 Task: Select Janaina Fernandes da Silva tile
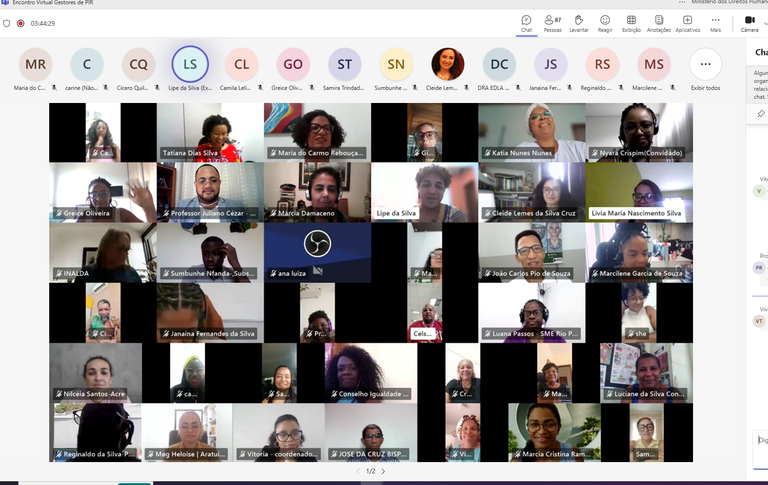pos(210,313)
